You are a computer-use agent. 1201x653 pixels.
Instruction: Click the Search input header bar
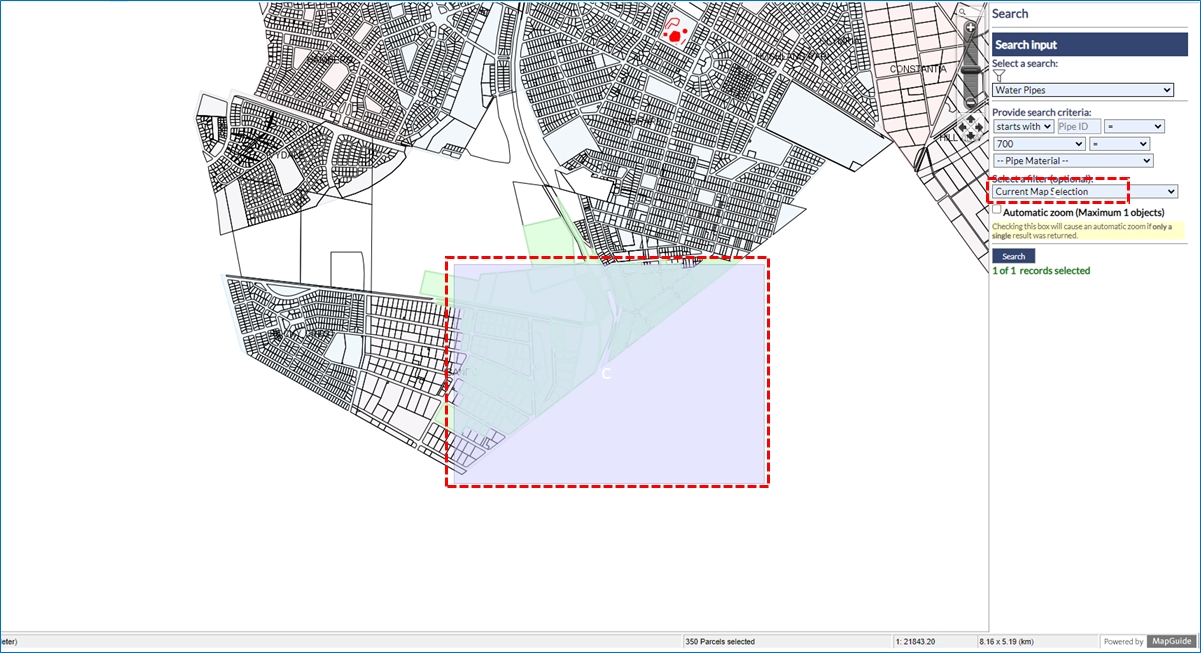point(1089,45)
